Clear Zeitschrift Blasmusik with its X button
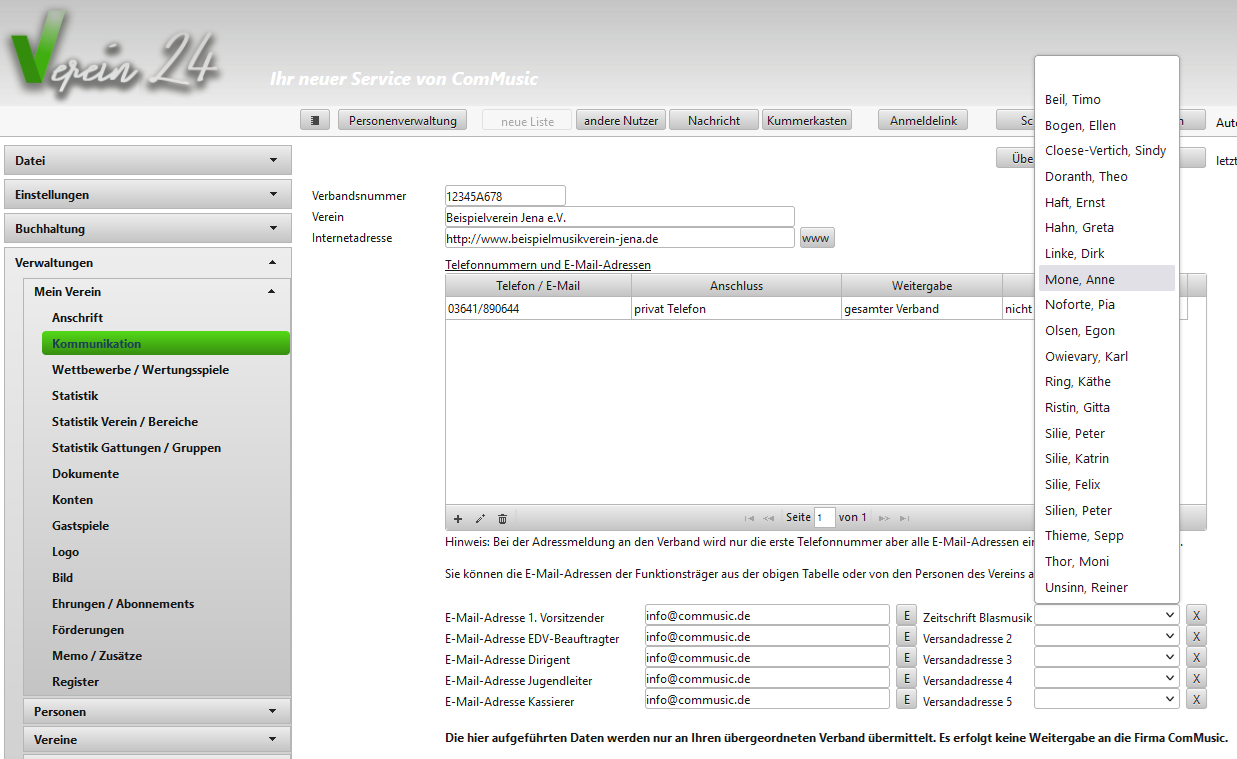This screenshot has width=1237, height=759. pyautogui.click(x=1196, y=615)
